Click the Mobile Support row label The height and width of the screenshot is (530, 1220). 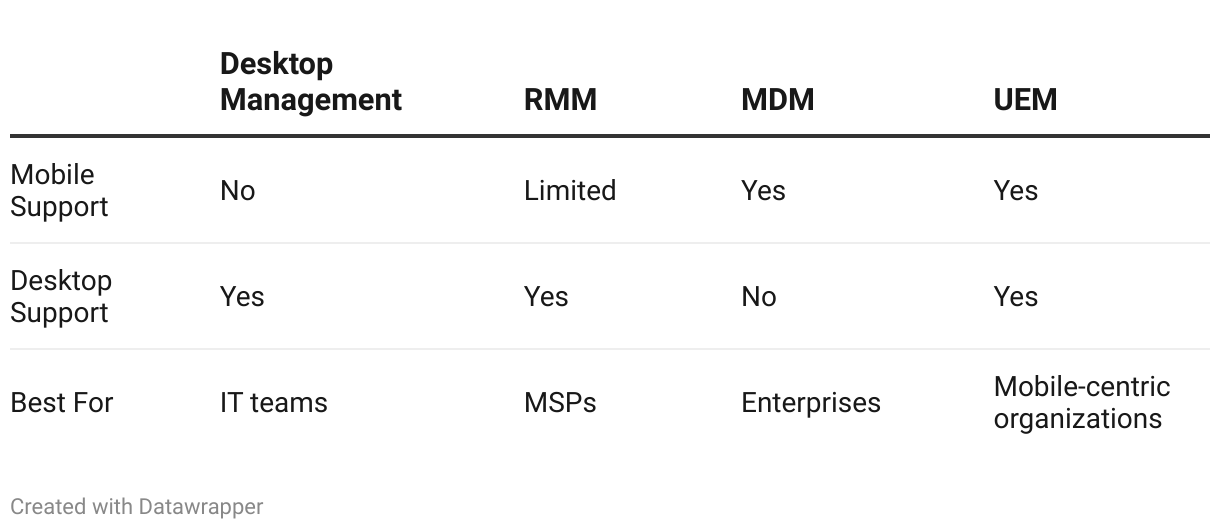click(59, 190)
